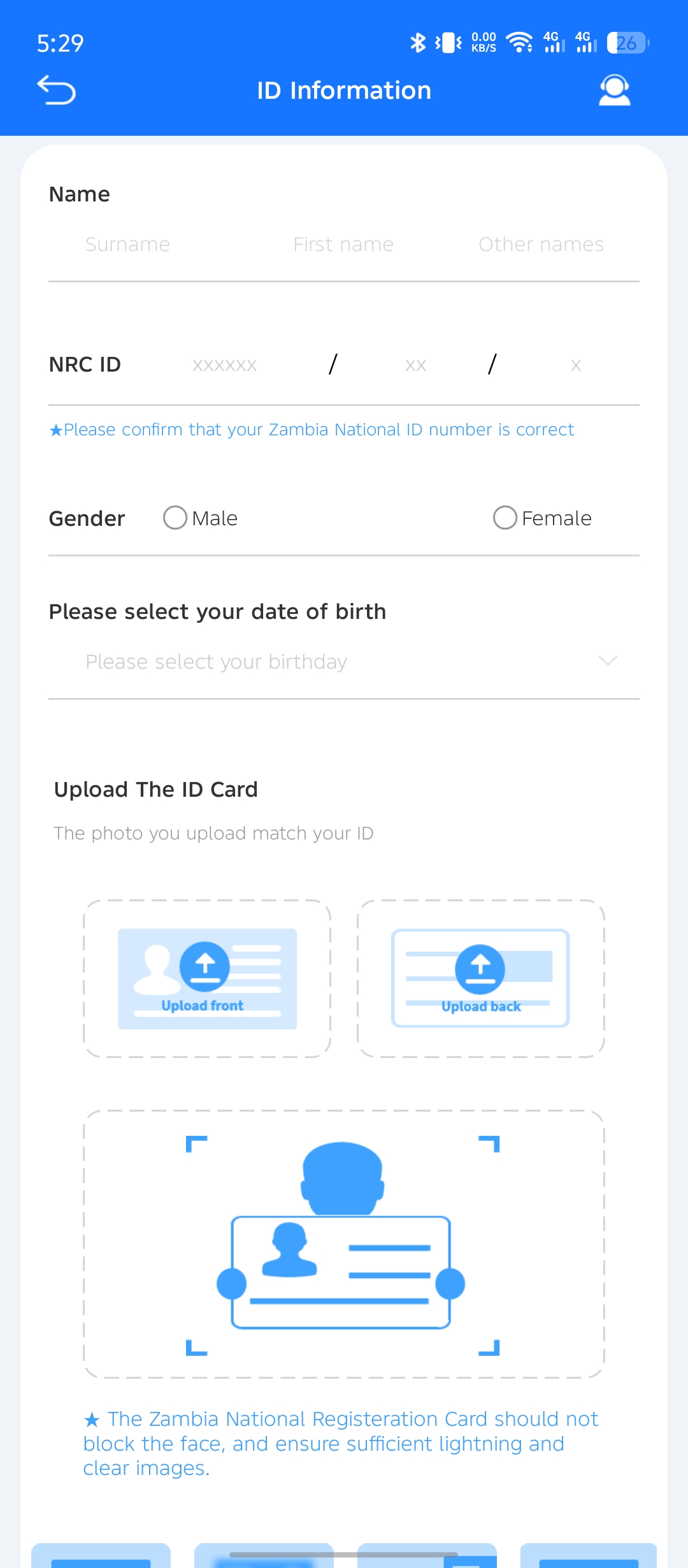Tap the Upload front ID icon
Viewport: 688px width, 1568px height.
point(207,978)
